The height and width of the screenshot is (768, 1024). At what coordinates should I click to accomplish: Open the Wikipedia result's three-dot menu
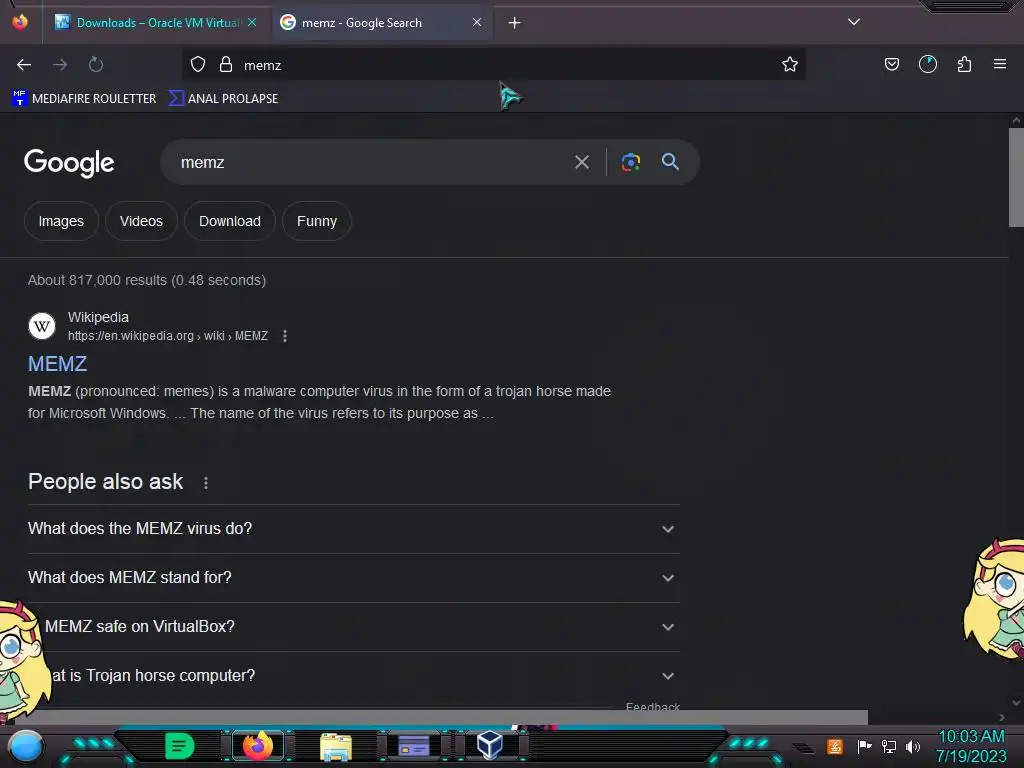pyautogui.click(x=285, y=336)
